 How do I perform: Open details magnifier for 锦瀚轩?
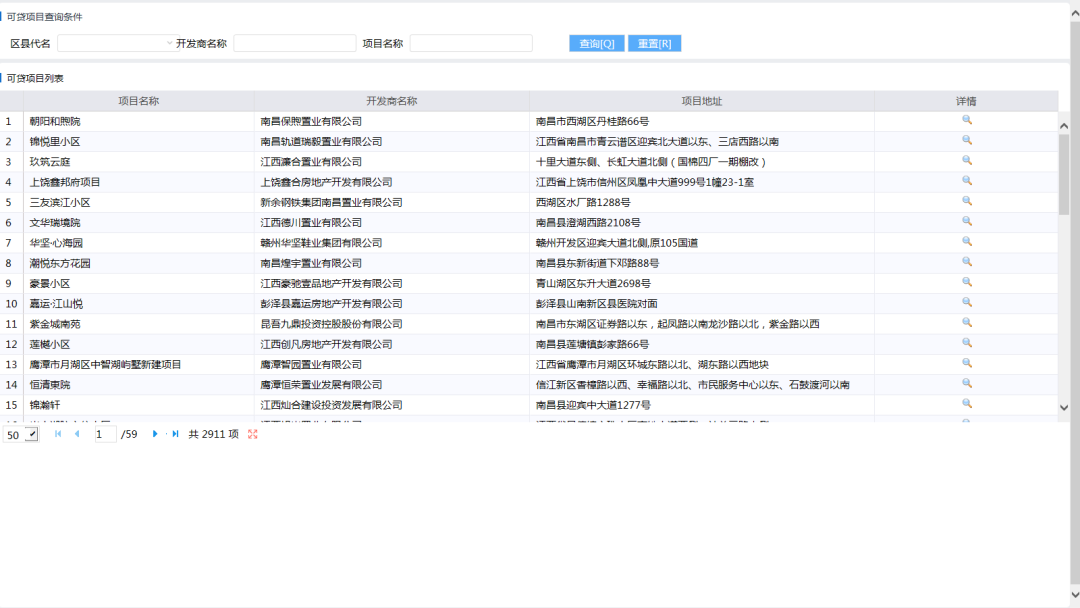click(x=966, y=404)
